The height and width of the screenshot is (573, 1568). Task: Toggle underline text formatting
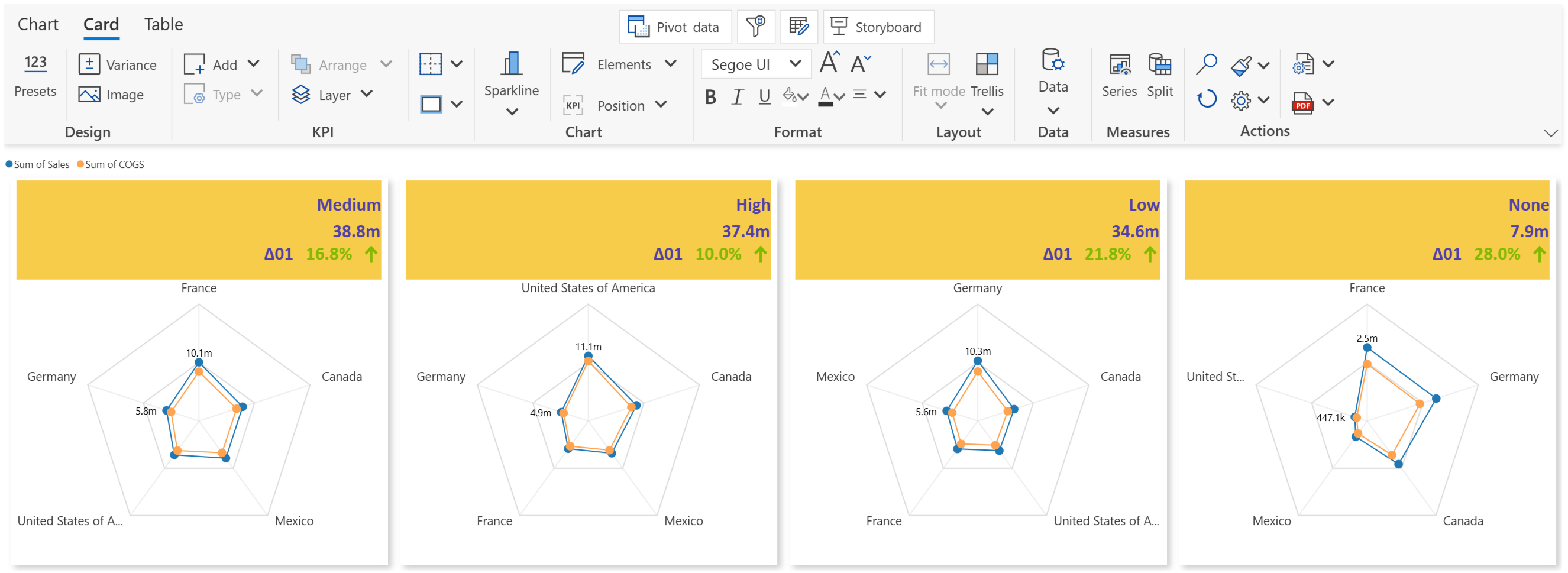(765, 97)
